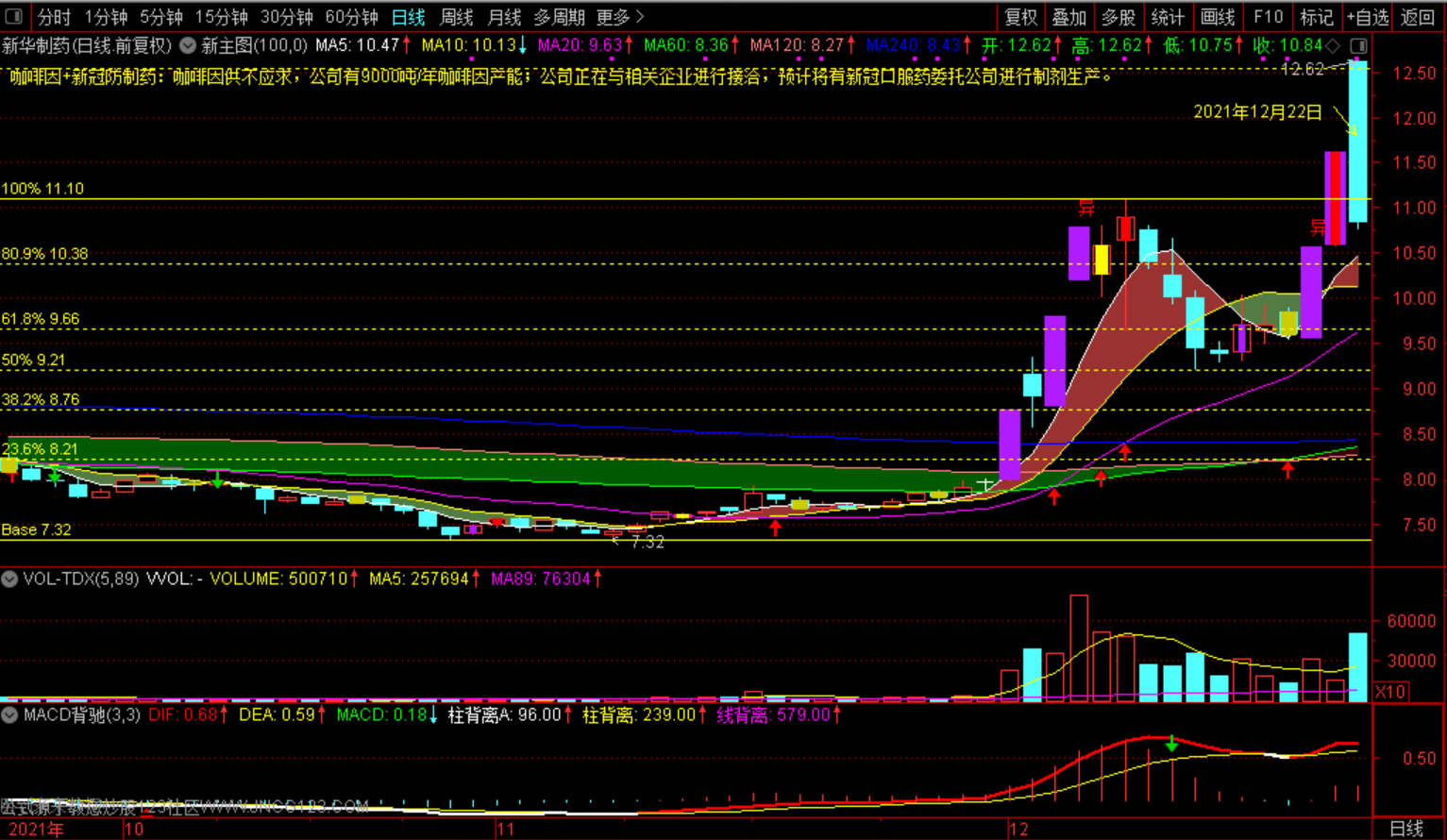Screen dimensions: 1447x840
Task: Expand 更多 for more chart periods
Action: tap(619, 17)
